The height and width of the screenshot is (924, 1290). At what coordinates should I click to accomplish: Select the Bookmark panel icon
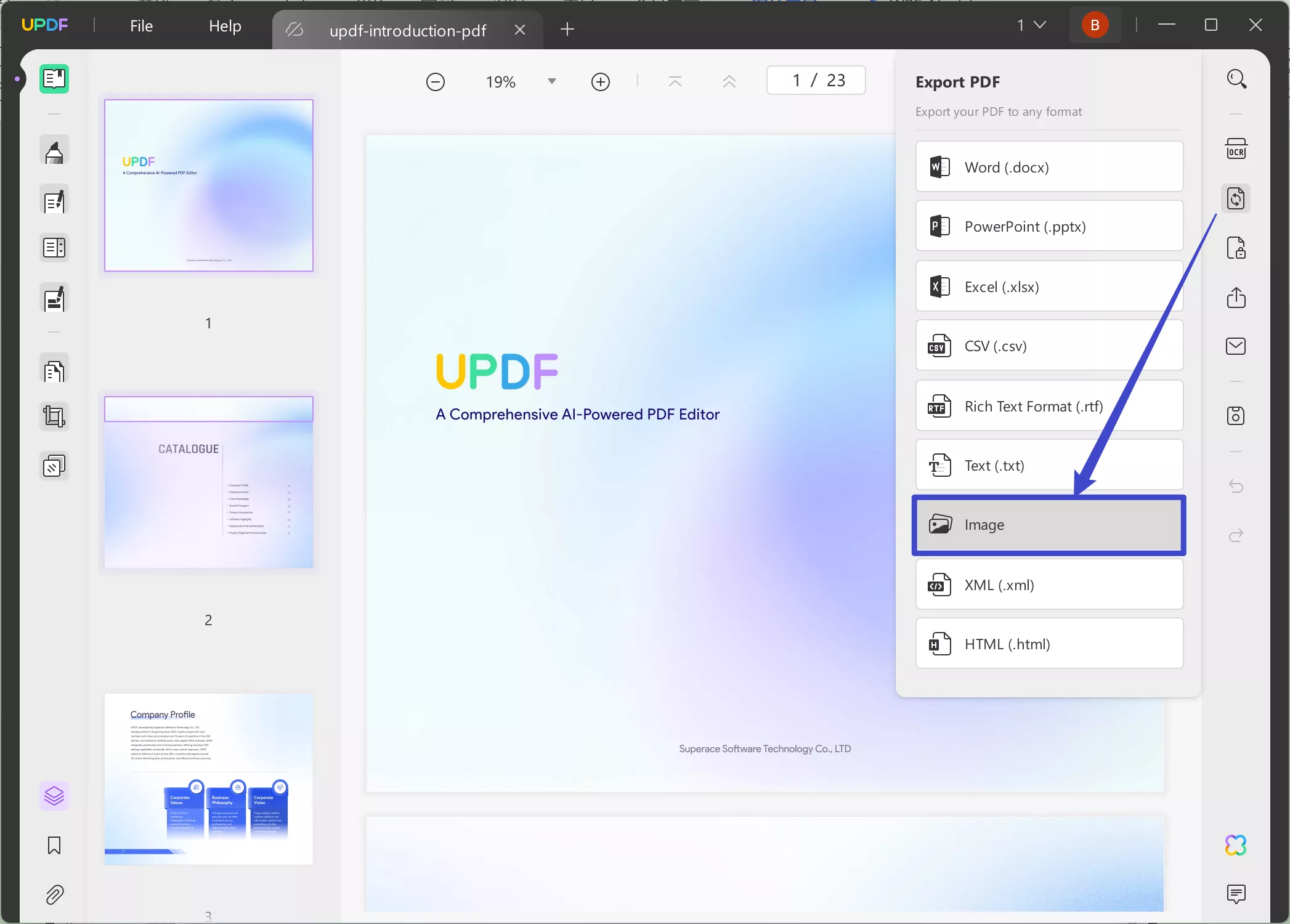[x=55, y=845]
